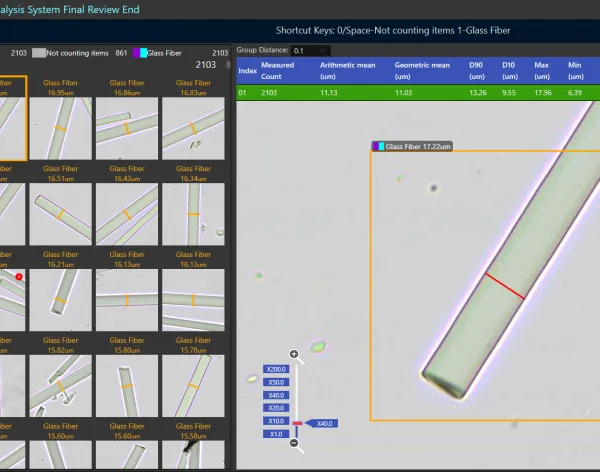The image size is (600, 472).
Task: Click the gray Not counting items swatch
Action: click(x=39, y=53)
